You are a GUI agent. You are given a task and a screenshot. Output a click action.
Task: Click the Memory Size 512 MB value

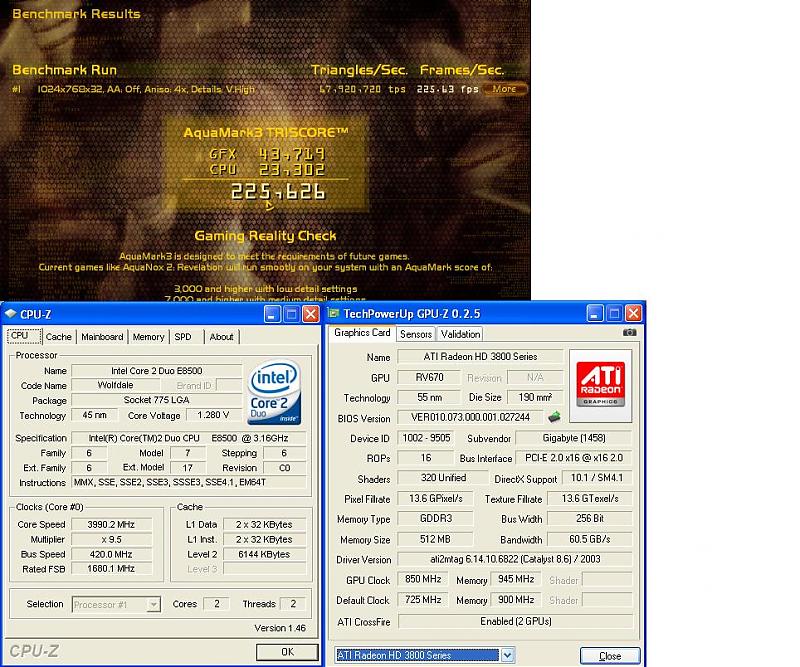click(x=435, y=539)
